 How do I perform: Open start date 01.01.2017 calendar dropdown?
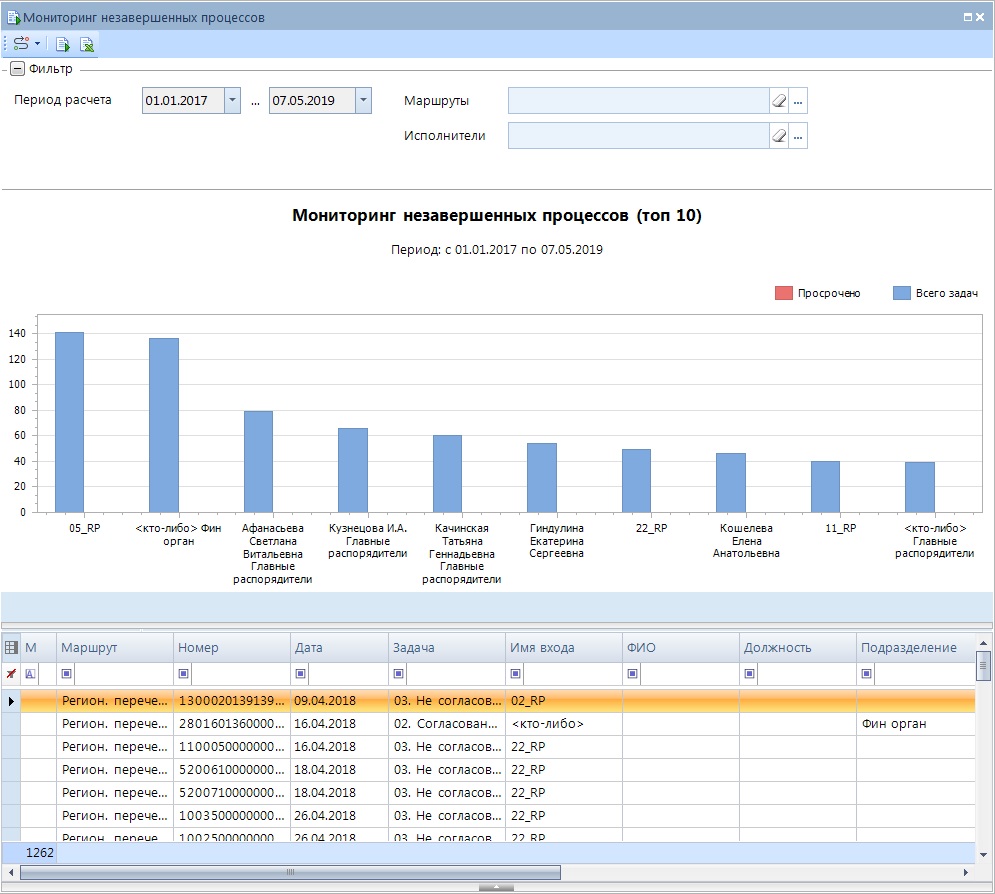pos(232,101)
